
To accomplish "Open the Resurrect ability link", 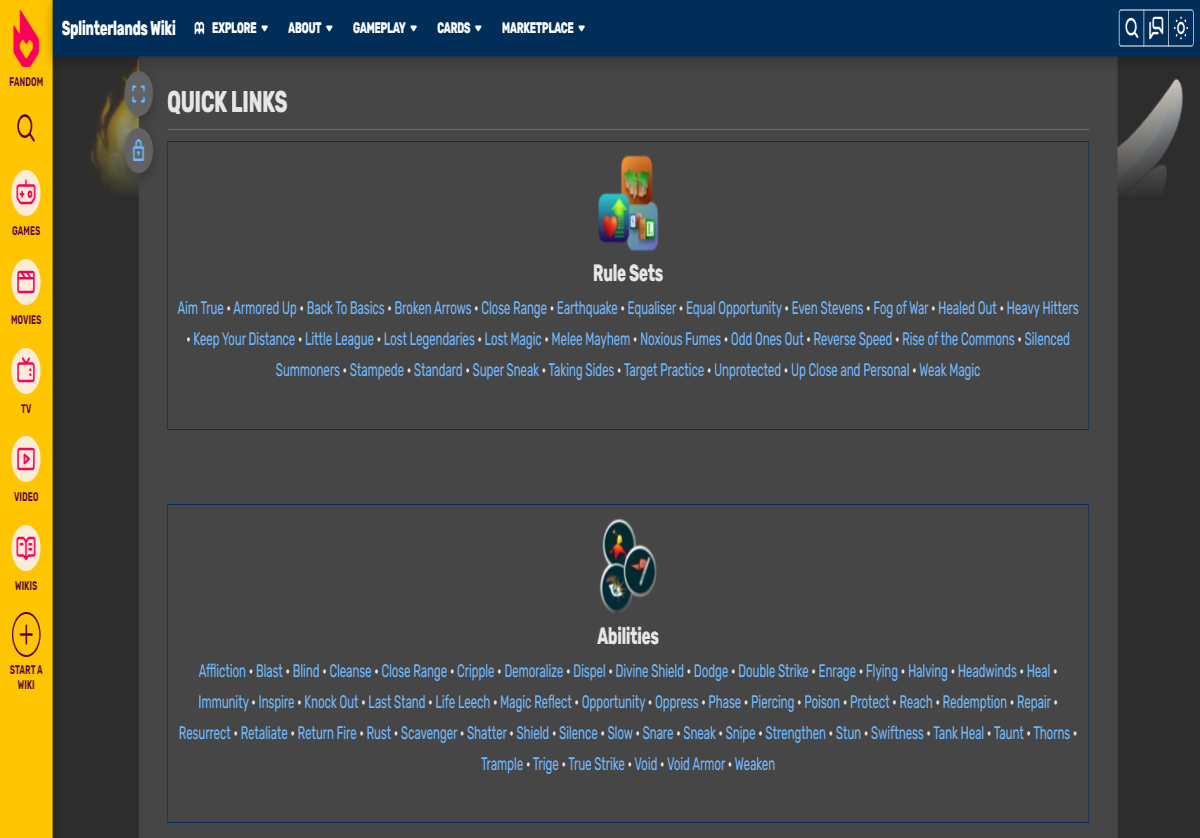I will tap(205, 733).
